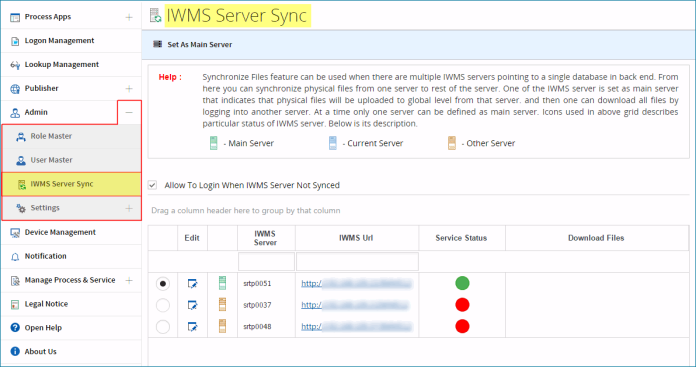Expand the Manage Process & Service menu
This screenshot has height=367, width=696.
129,280
